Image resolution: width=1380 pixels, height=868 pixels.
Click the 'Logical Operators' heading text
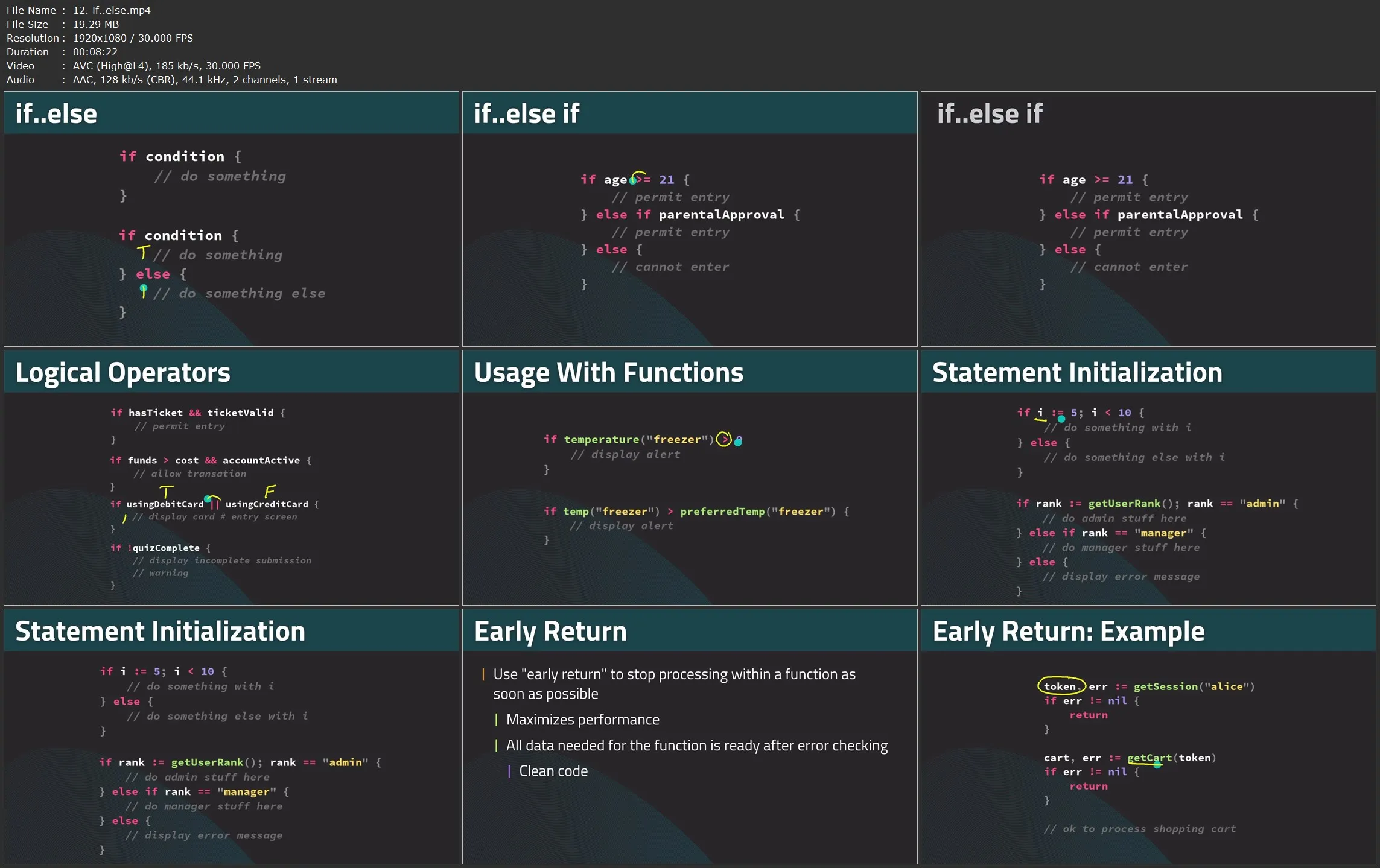coord(123,373)
